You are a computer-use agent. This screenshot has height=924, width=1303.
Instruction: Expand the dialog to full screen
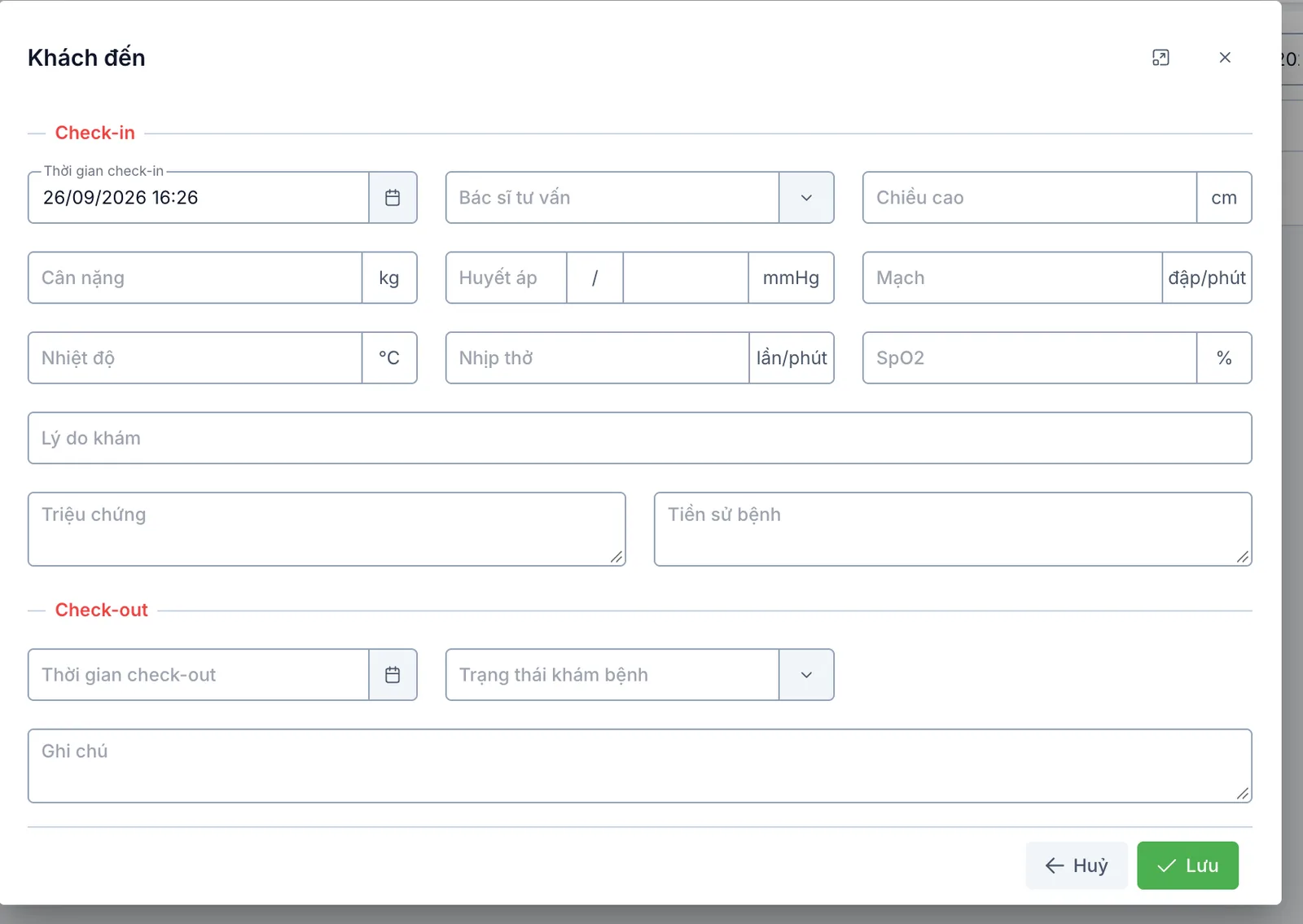(x=1160, y=57)
